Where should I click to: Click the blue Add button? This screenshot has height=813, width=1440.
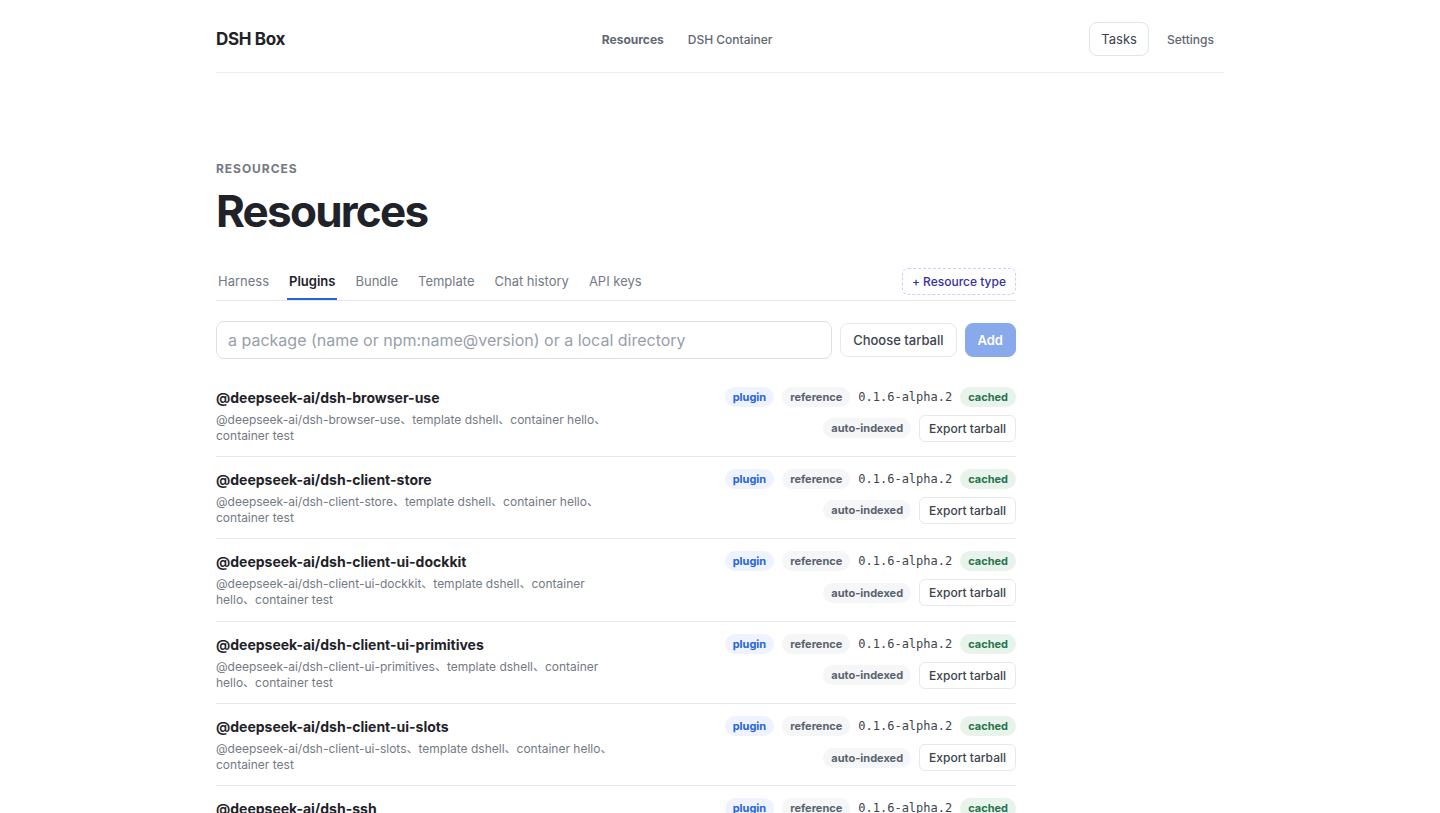coord(990,340)
